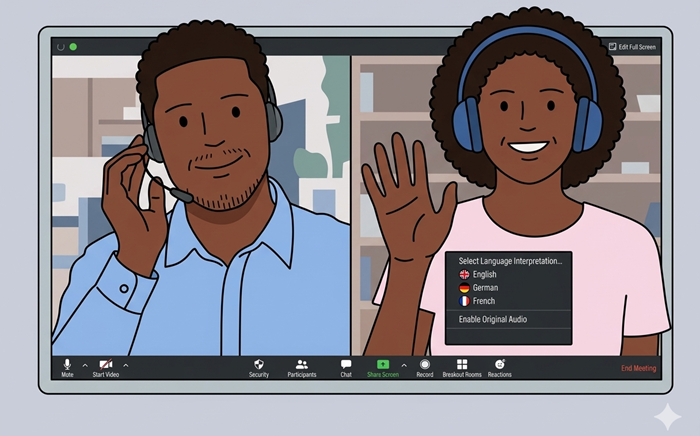Viewport: 700px width, 436px height.
Task: Expand the audio options arrow beside Mute
Action: (85, 365)
